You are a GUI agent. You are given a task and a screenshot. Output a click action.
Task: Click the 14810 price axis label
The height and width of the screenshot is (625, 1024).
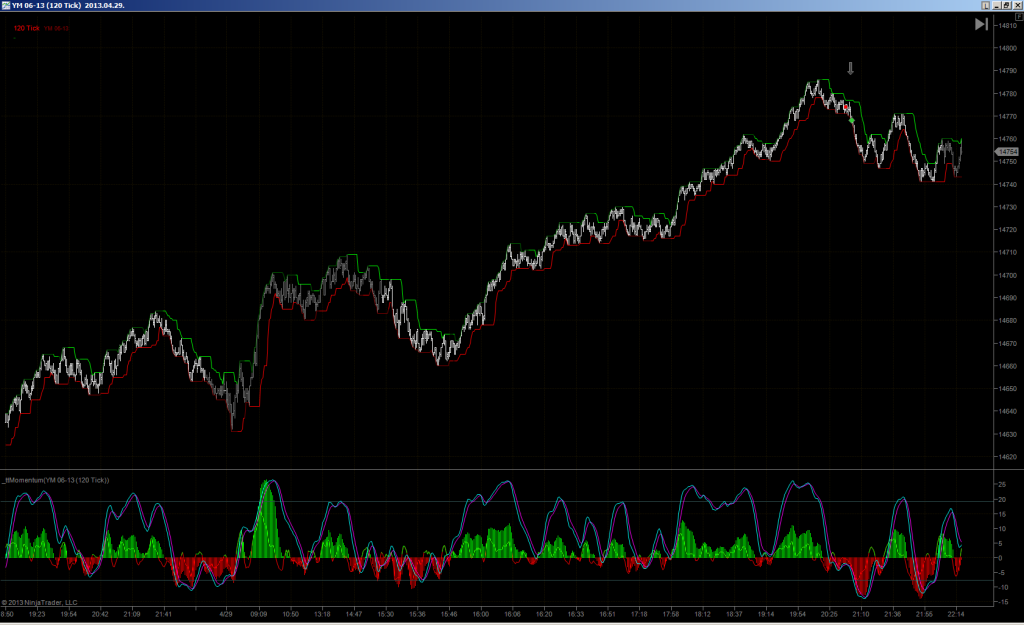(1008, 25)
